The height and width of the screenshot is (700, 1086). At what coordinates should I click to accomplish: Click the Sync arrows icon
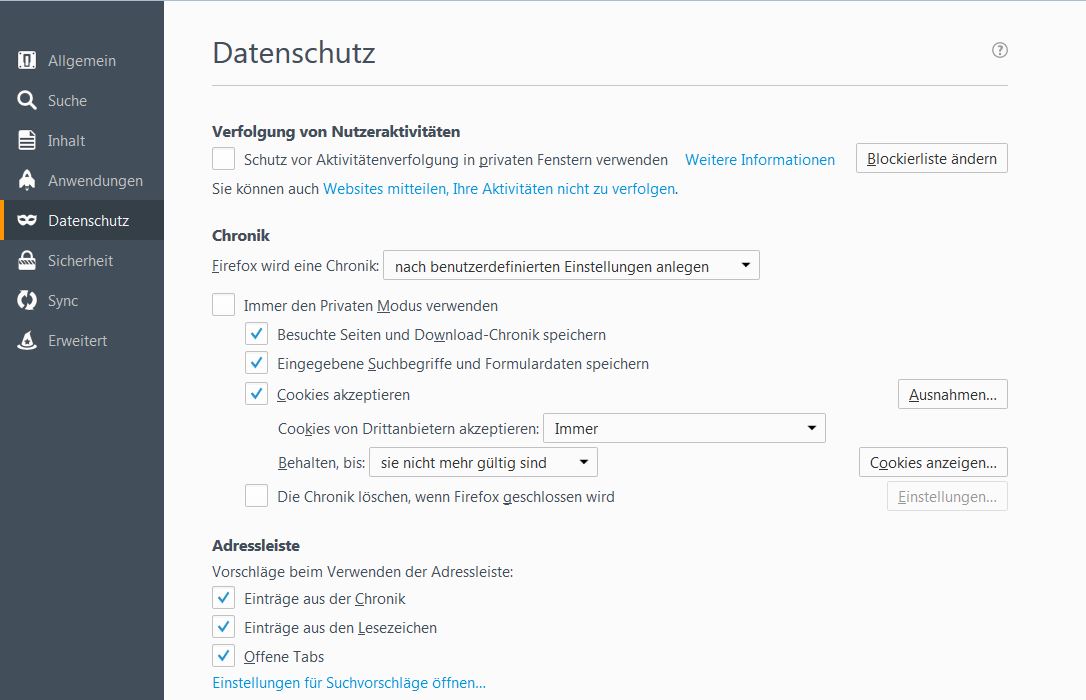[x=27, y=300]
